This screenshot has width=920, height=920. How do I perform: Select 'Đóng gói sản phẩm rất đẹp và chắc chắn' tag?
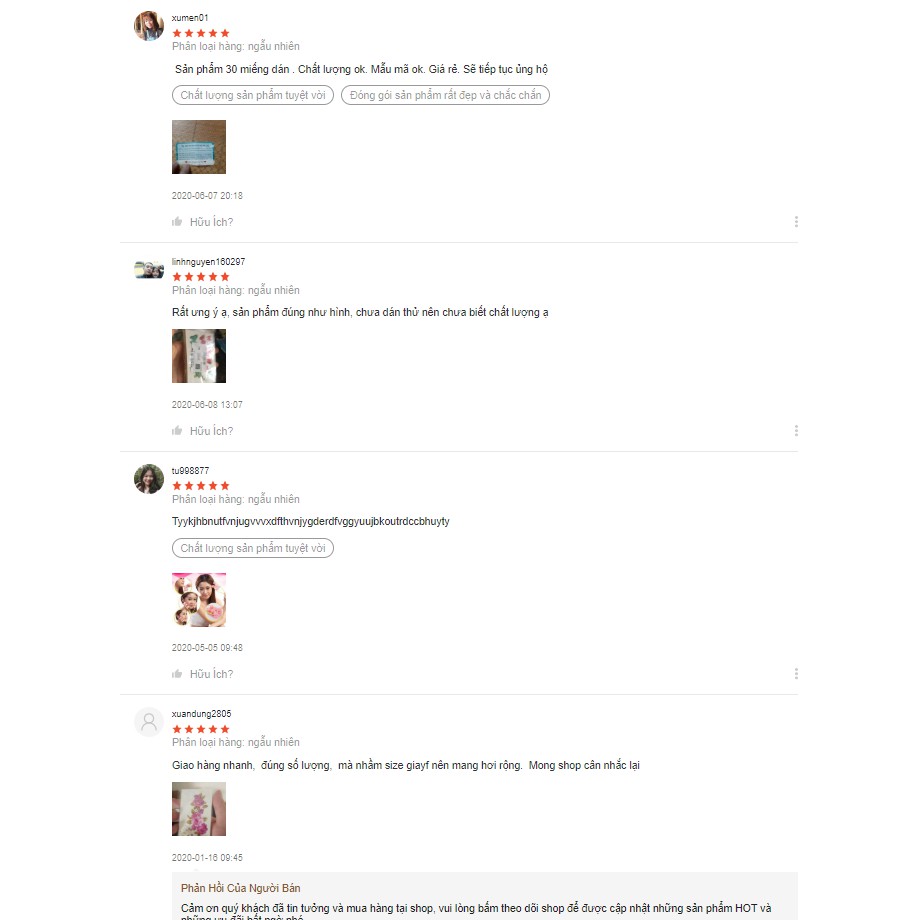pyautogui.click(x=445, y=95)
